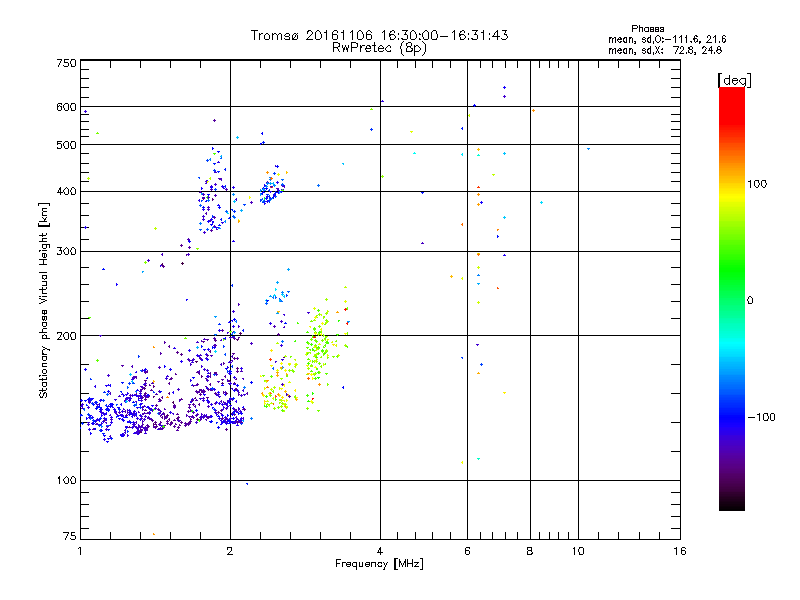Click the y-axis tick label '500'
Image resolution: width=800 pixels, height=600 pixels.
66,145
